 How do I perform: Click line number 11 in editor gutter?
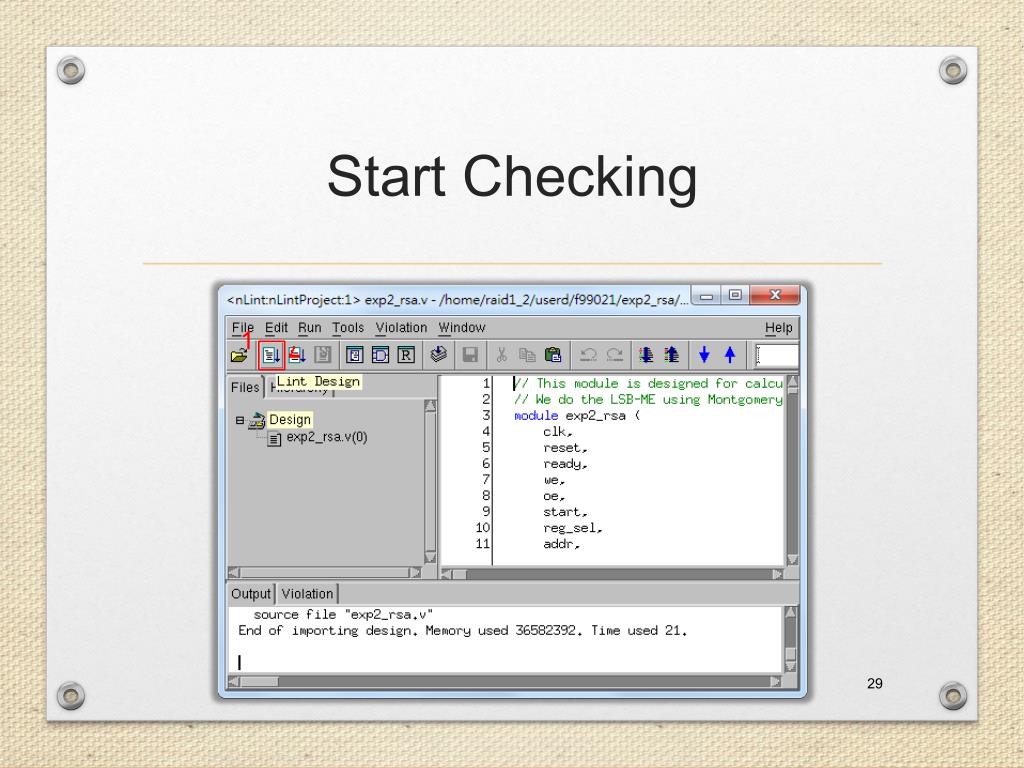point(483,544)
